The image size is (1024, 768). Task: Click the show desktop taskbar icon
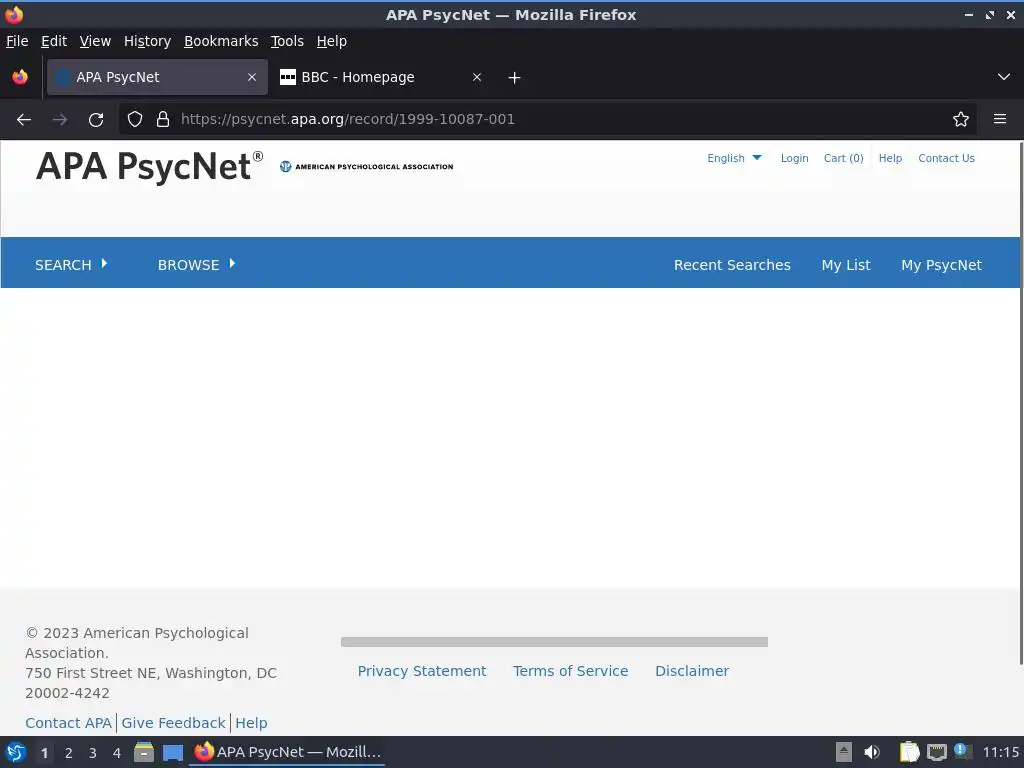(173, 753)
